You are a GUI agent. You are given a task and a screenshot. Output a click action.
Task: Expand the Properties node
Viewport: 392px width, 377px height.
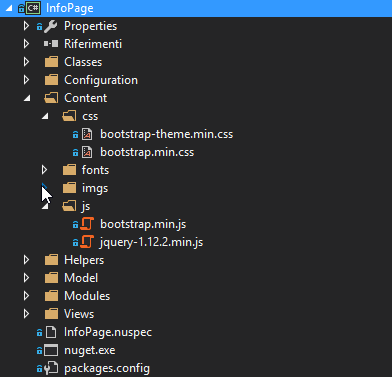pos(26,26)
